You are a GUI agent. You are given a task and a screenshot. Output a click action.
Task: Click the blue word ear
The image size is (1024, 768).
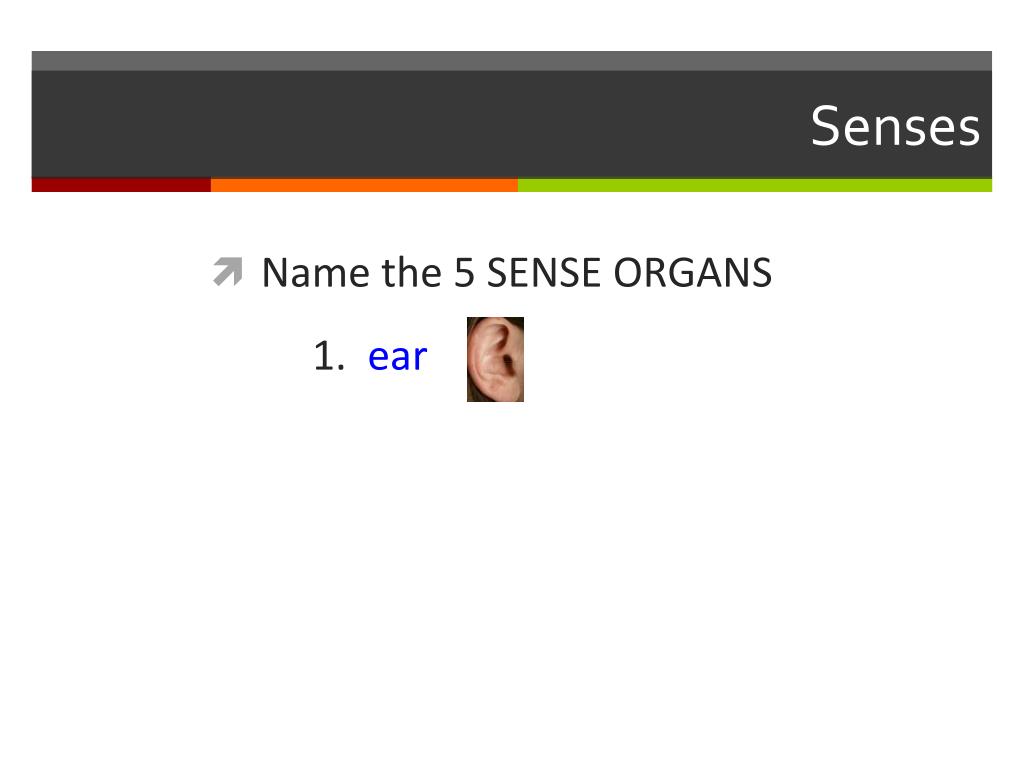[397, 357]
